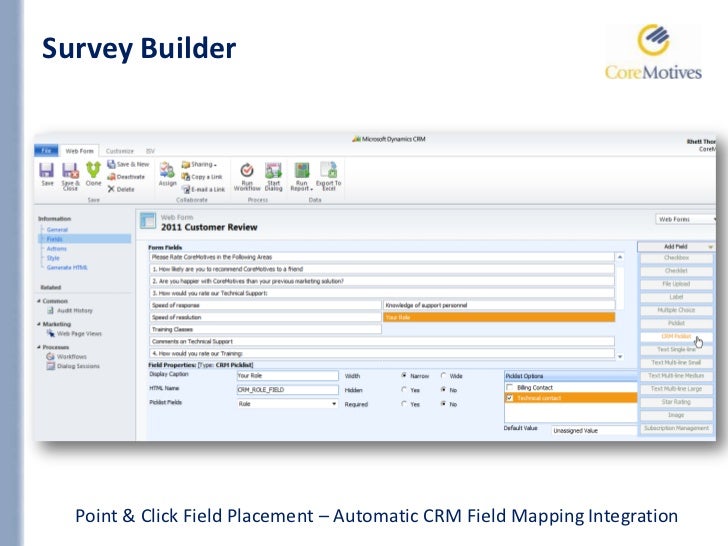728x546 pixels.
Task: Add a Star Rating field
Action: coord(676,402)
